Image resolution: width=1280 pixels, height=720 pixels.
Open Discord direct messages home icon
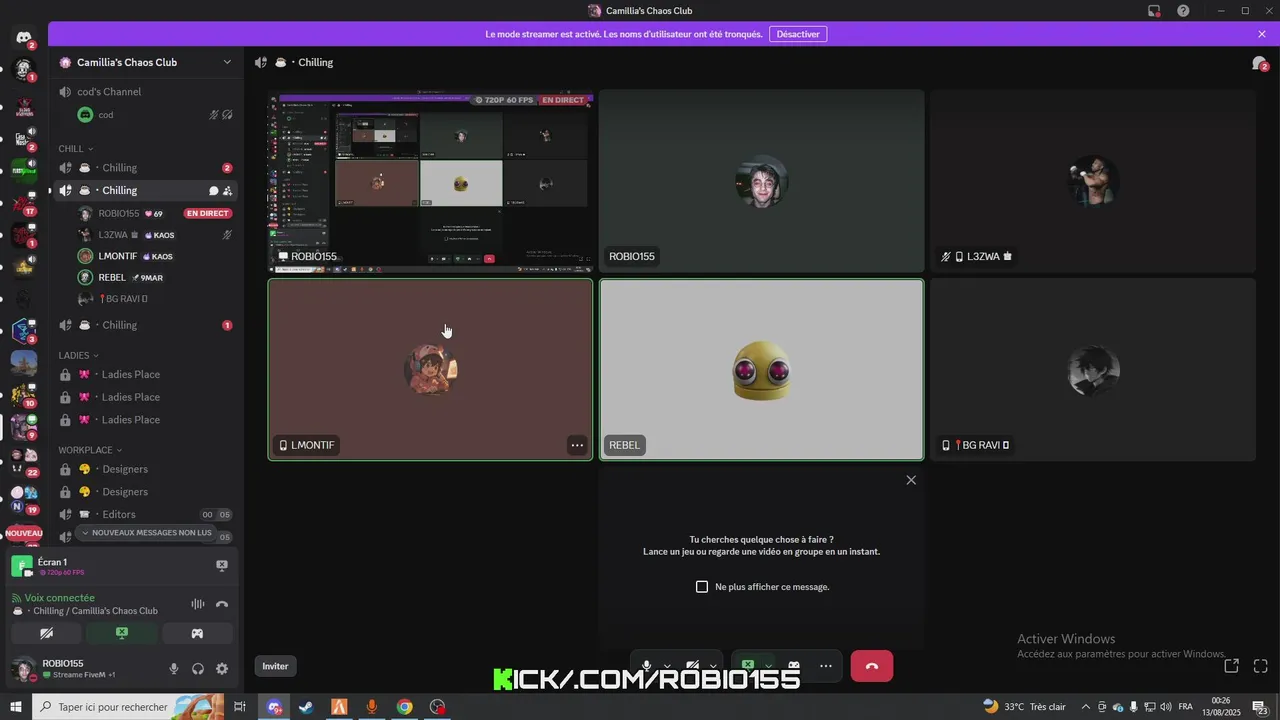pyautogui.click(x=24, y=38)
